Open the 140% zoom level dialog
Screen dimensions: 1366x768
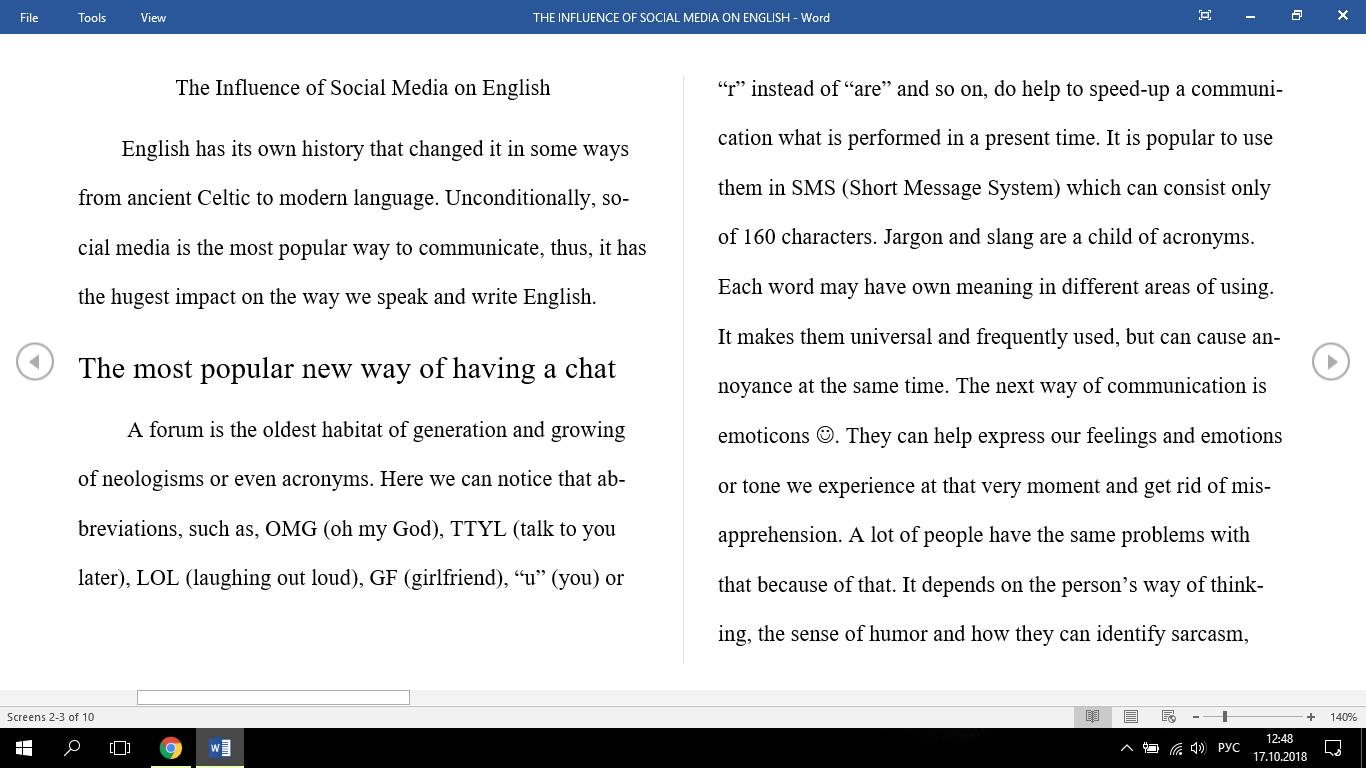pyautogui.click(x=1343, y=717)
